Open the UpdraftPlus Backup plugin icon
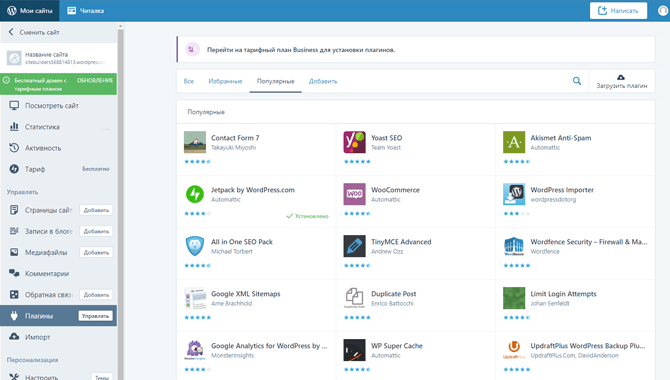670x380 pixels. pyautogui.click(x=514, y=350)
